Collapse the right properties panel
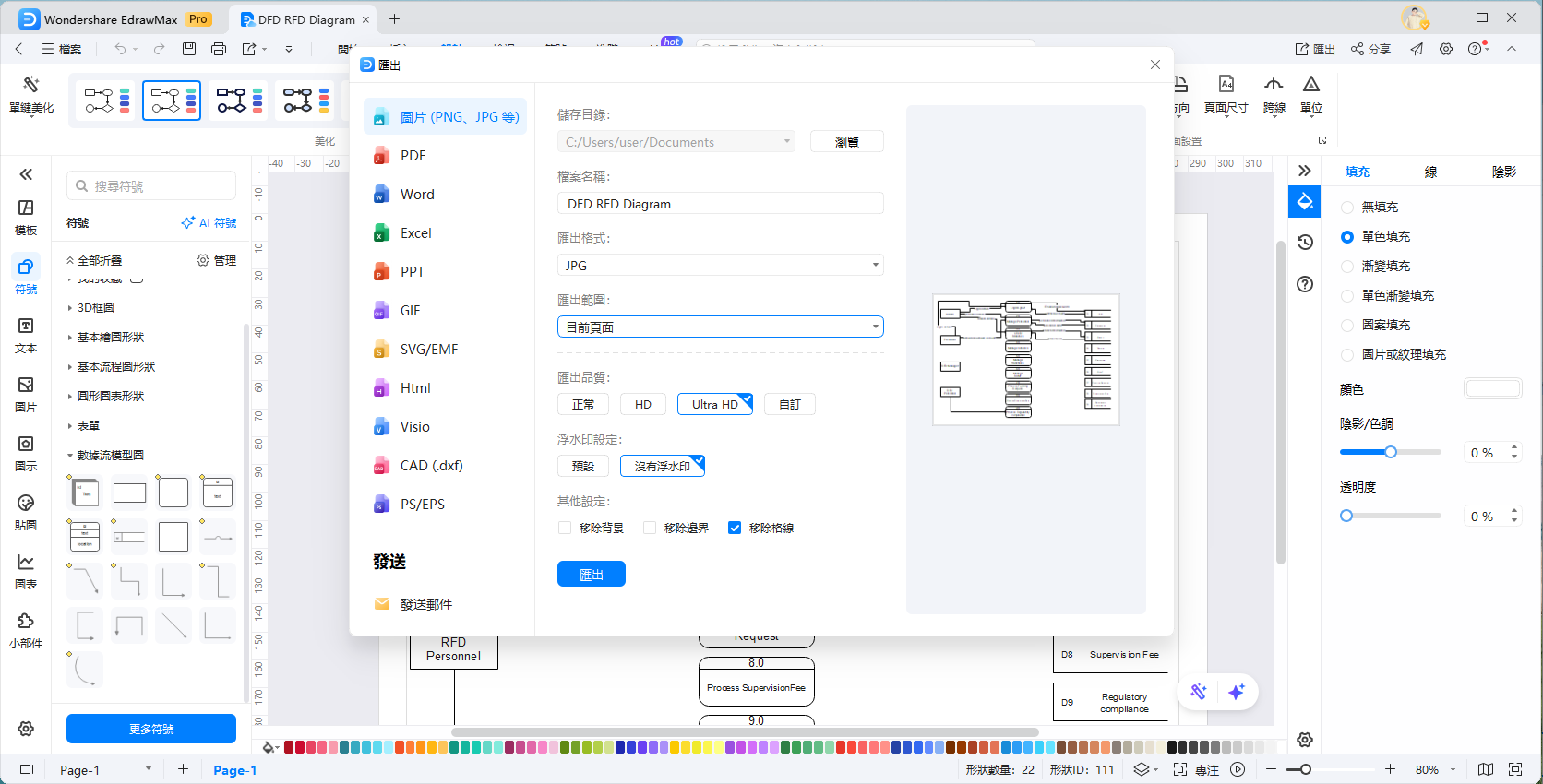The height and width of the screenshot is (784, 1543). [1304, 171]
